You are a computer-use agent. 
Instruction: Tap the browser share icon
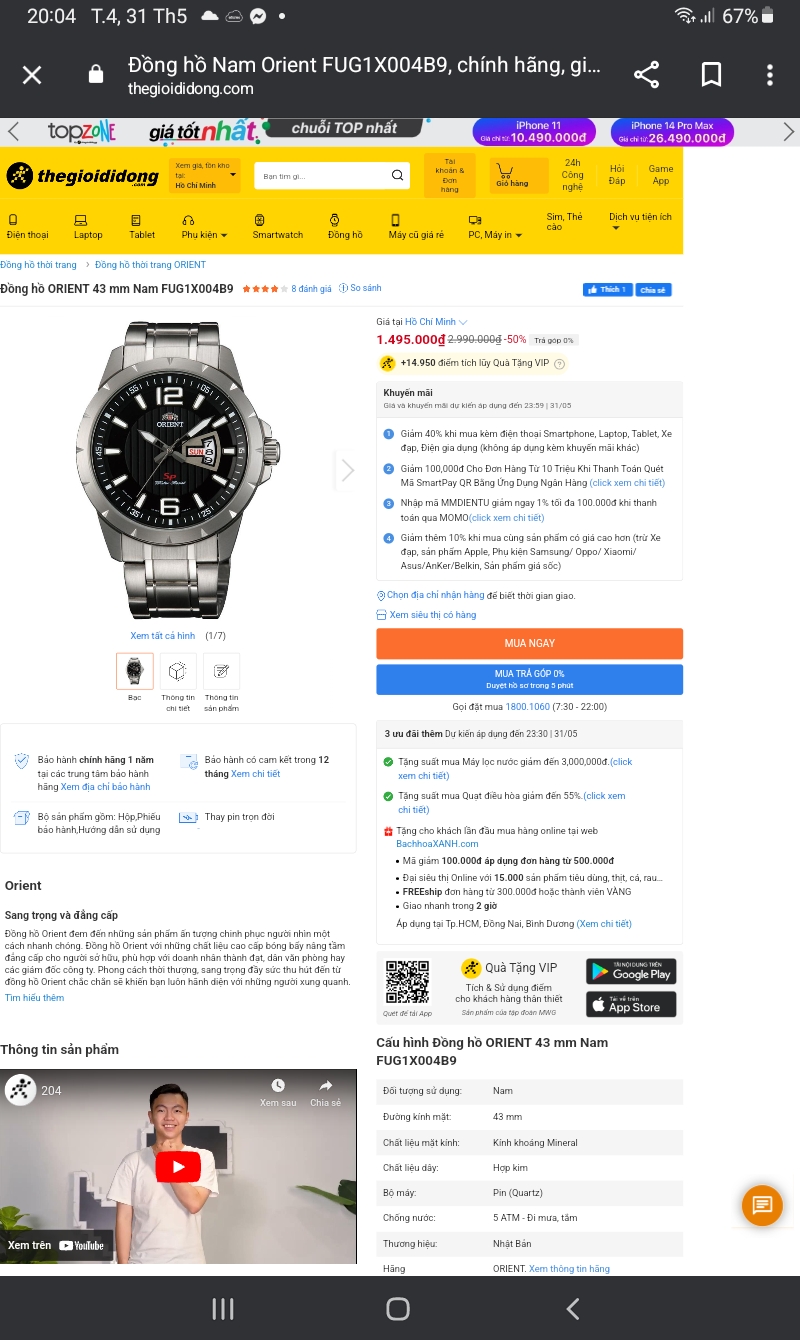[x=646, y=75]
